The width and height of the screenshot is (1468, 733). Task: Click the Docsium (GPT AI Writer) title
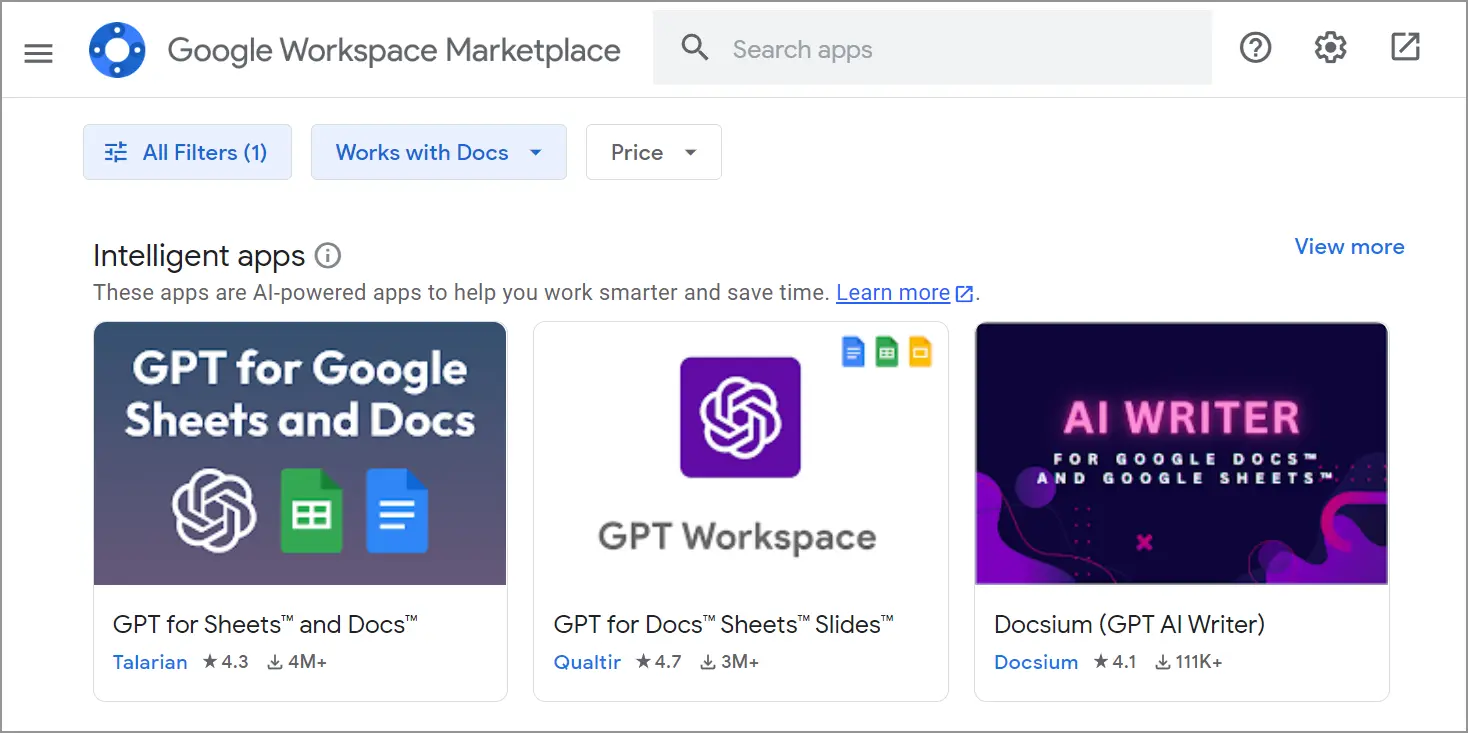[1129, 624]
